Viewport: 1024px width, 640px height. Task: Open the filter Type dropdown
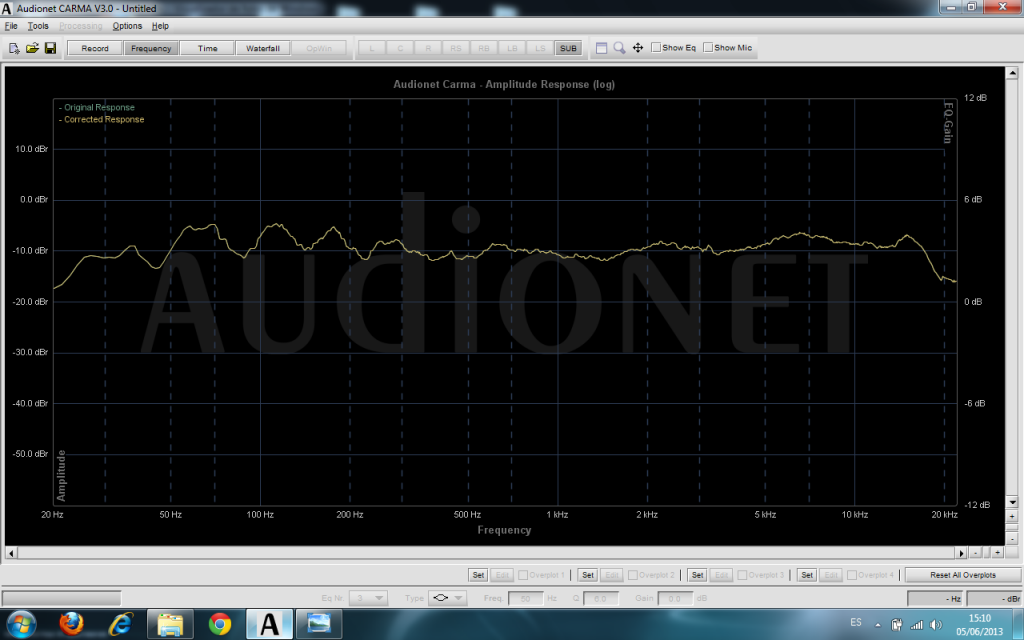coord(447,598)
